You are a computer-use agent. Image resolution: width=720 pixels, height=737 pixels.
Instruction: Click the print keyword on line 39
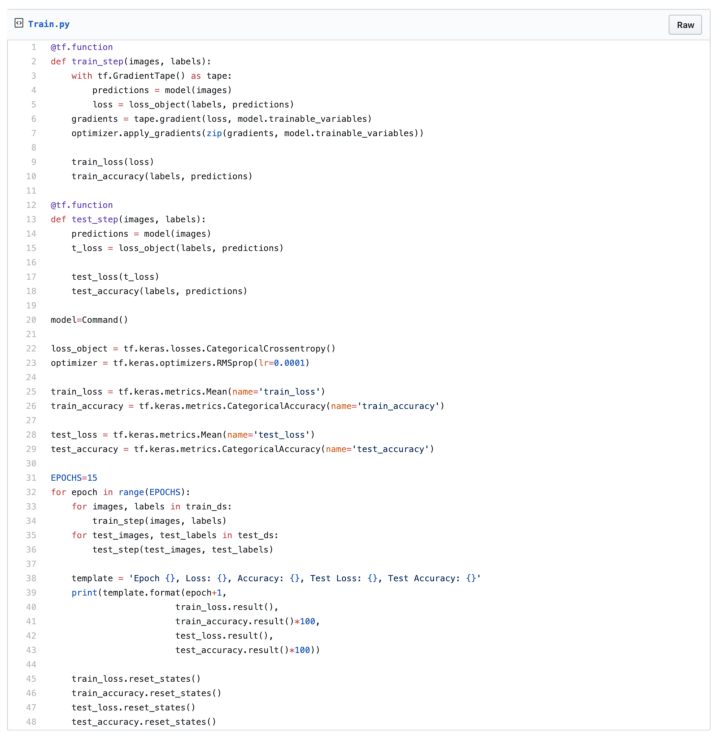[85, 593]
